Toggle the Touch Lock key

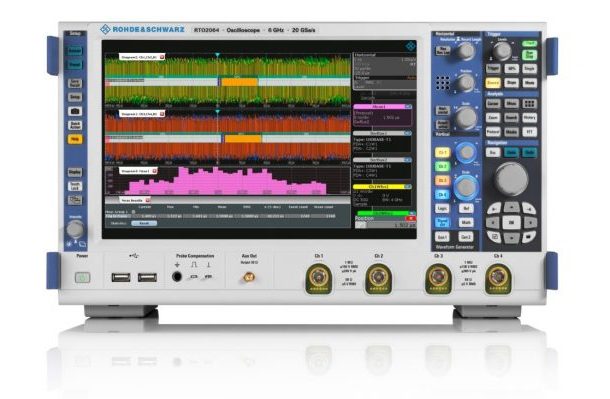coord(75,186)
